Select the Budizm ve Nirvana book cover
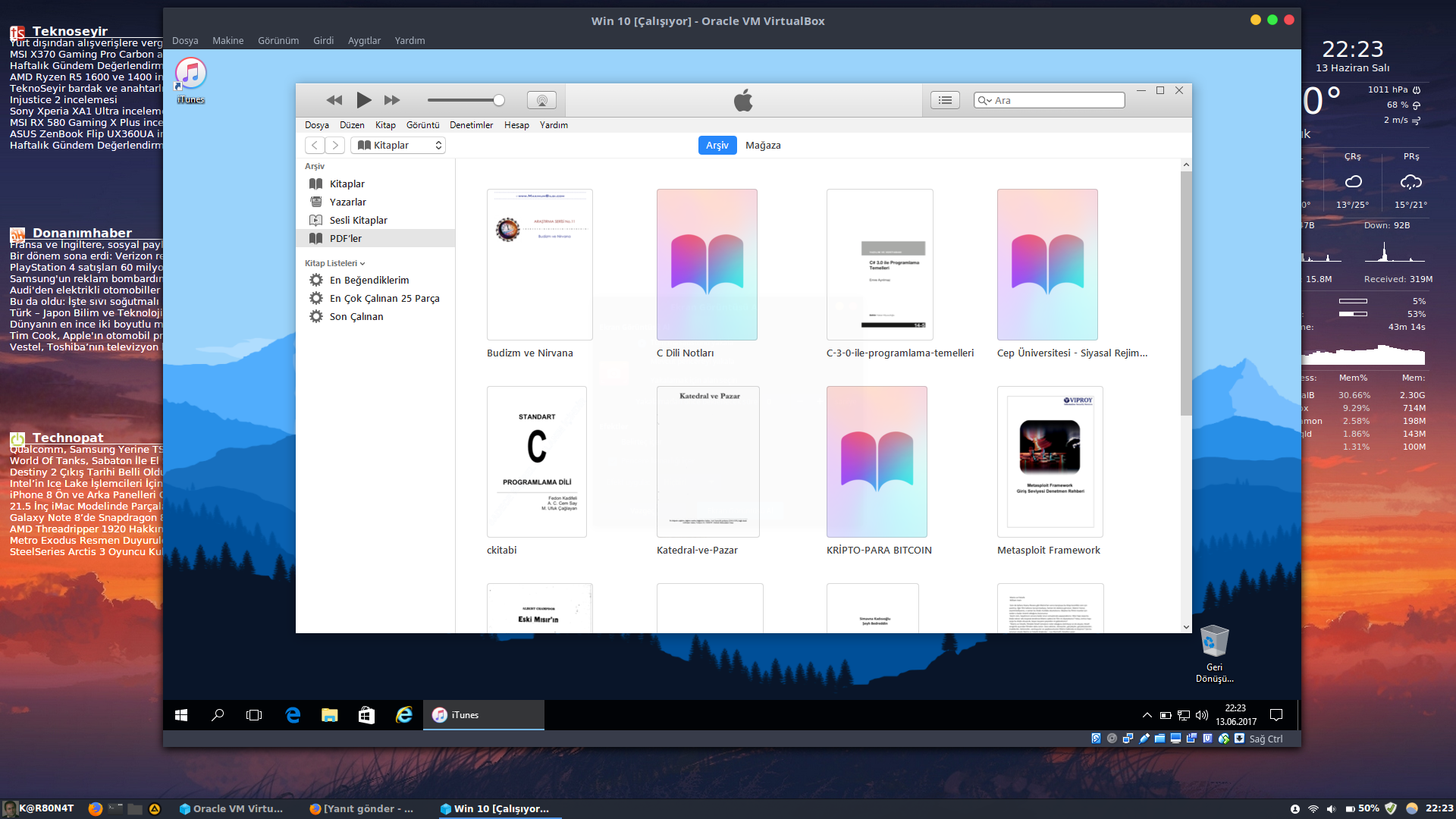This screenshot has height=819, width=1456. pos(539,265)
